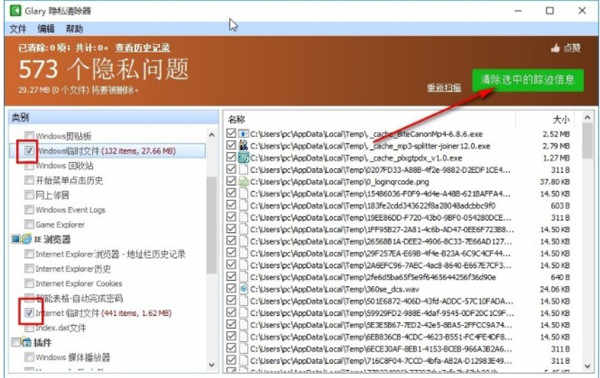Click the icon of _cache_pbgtpdx_v1.0.exe
600x378 pixels.
[243, 158]
